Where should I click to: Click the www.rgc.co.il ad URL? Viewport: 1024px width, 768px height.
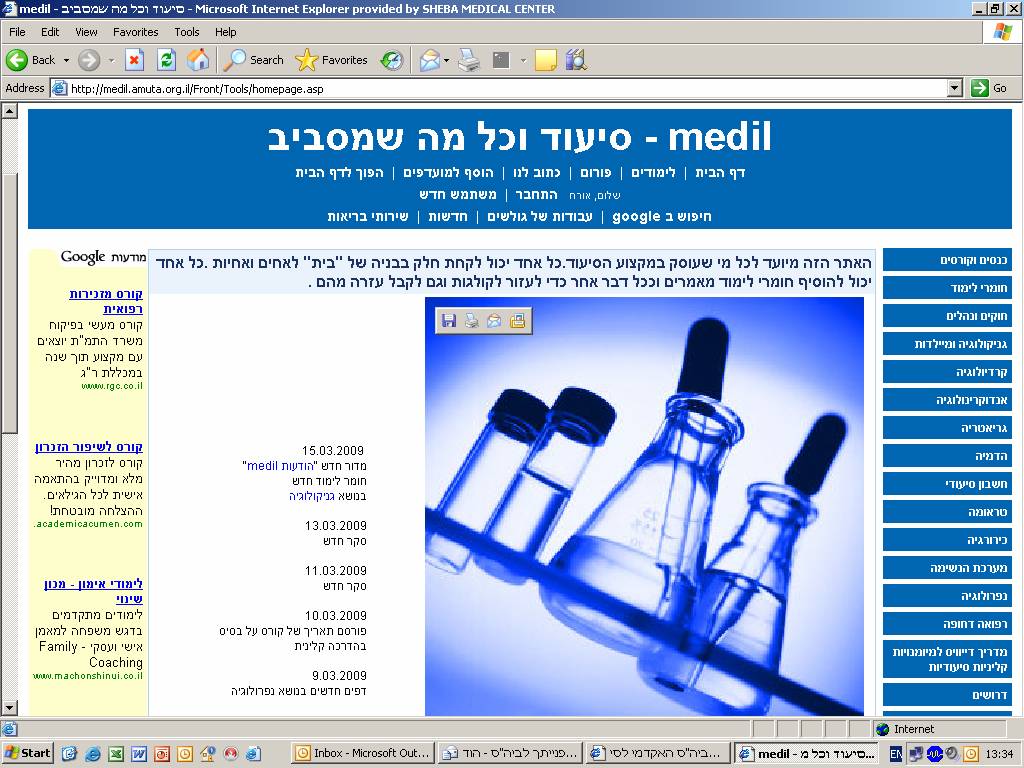click(112, 386)
